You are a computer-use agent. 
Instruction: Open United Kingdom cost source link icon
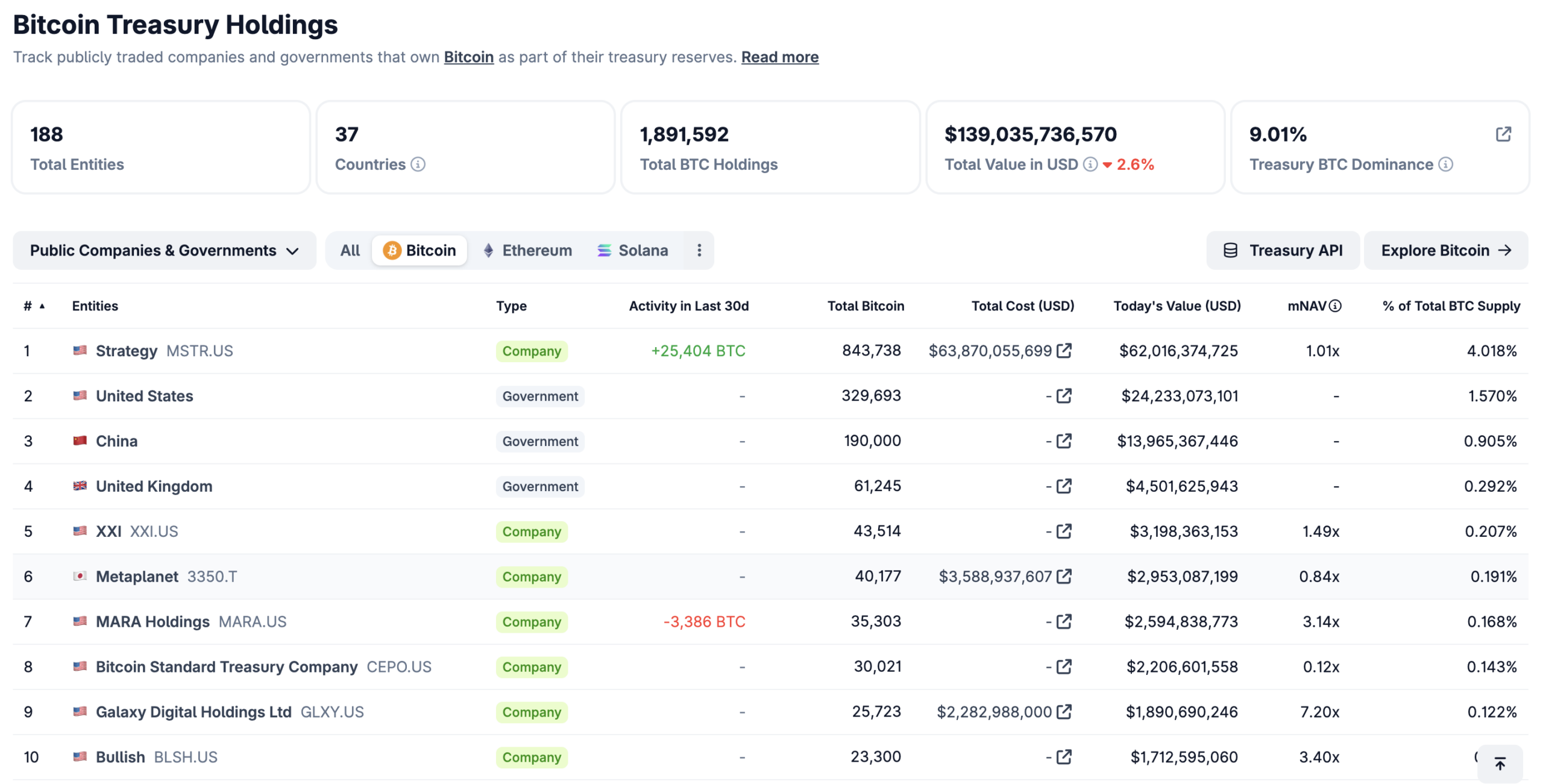click(x=1064, y=486)
